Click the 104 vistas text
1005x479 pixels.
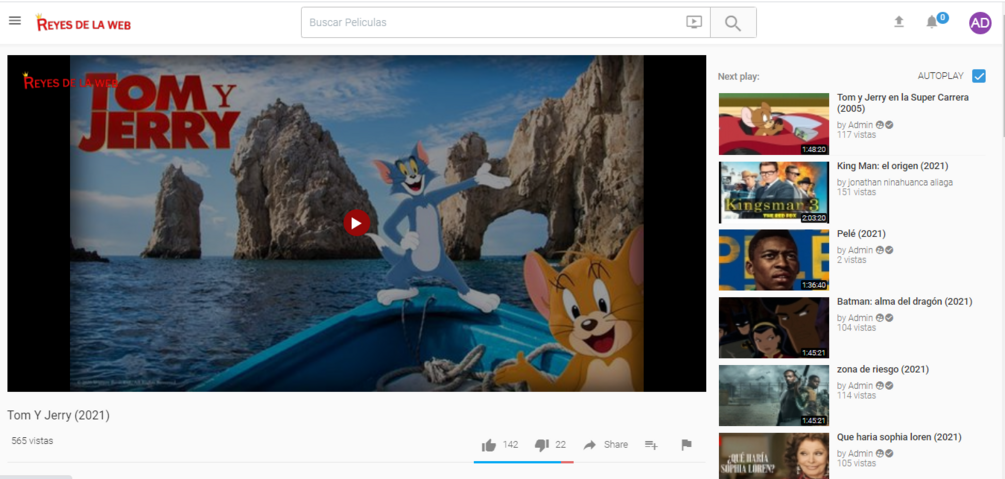click(x=856, y=328)
